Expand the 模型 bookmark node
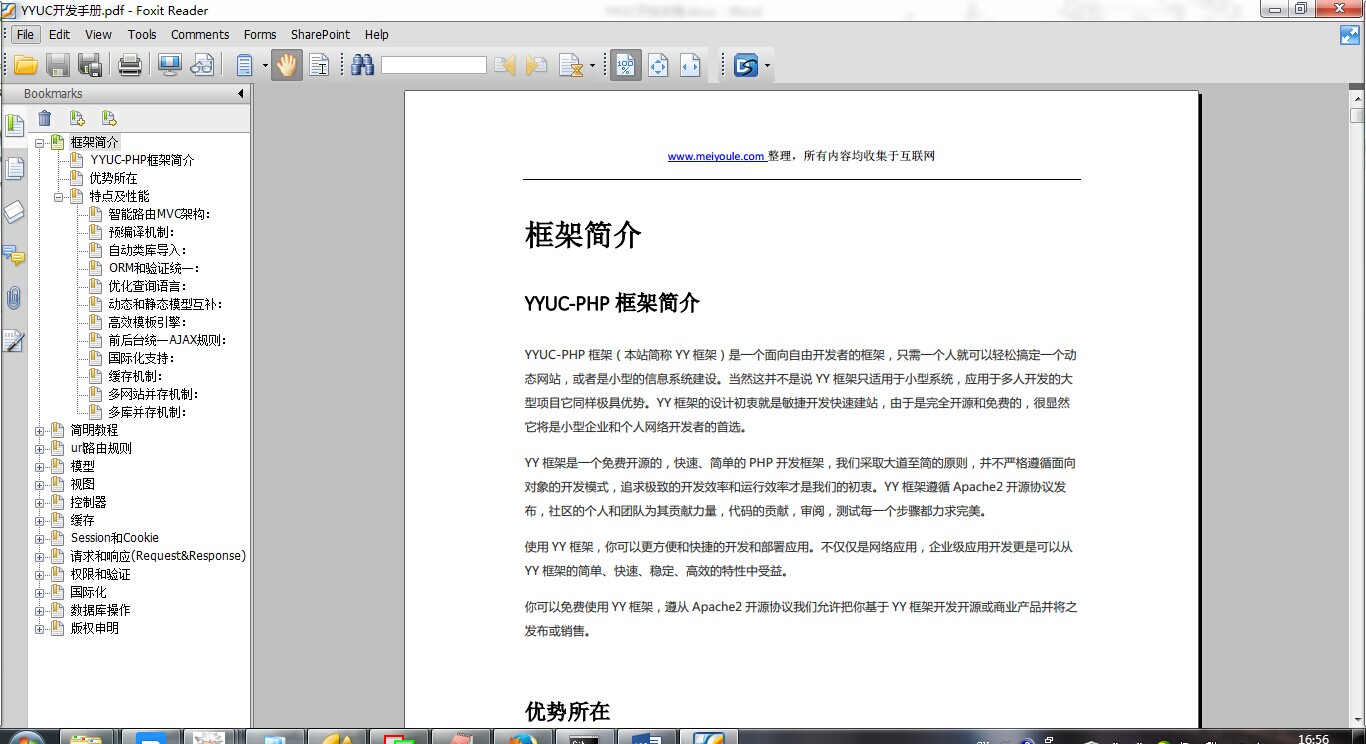 (x=40, y=466)
